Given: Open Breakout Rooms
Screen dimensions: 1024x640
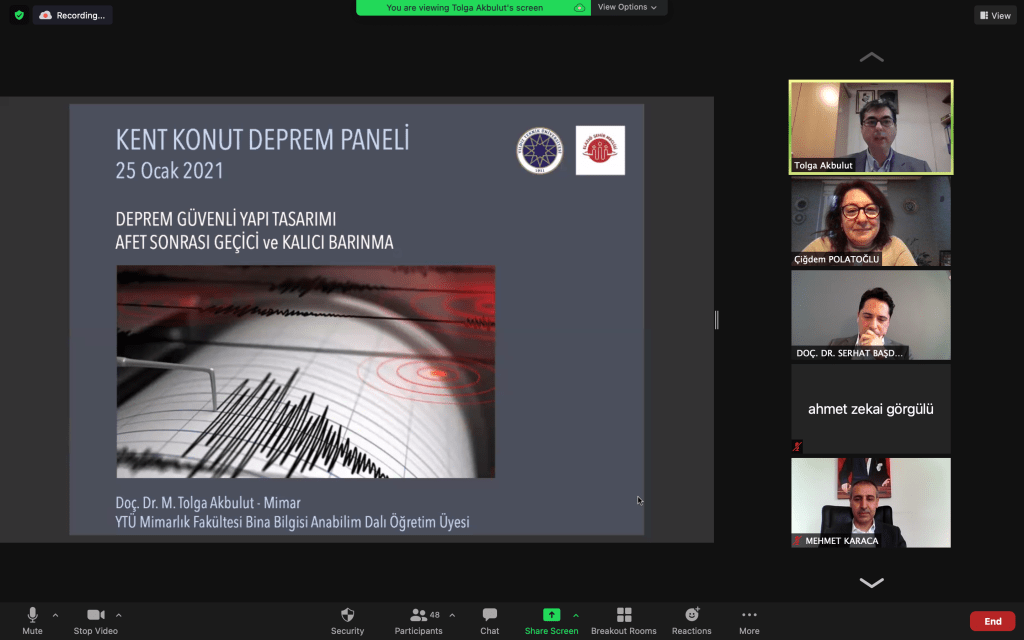Looking at the screenshot, I should pos(623,615).
